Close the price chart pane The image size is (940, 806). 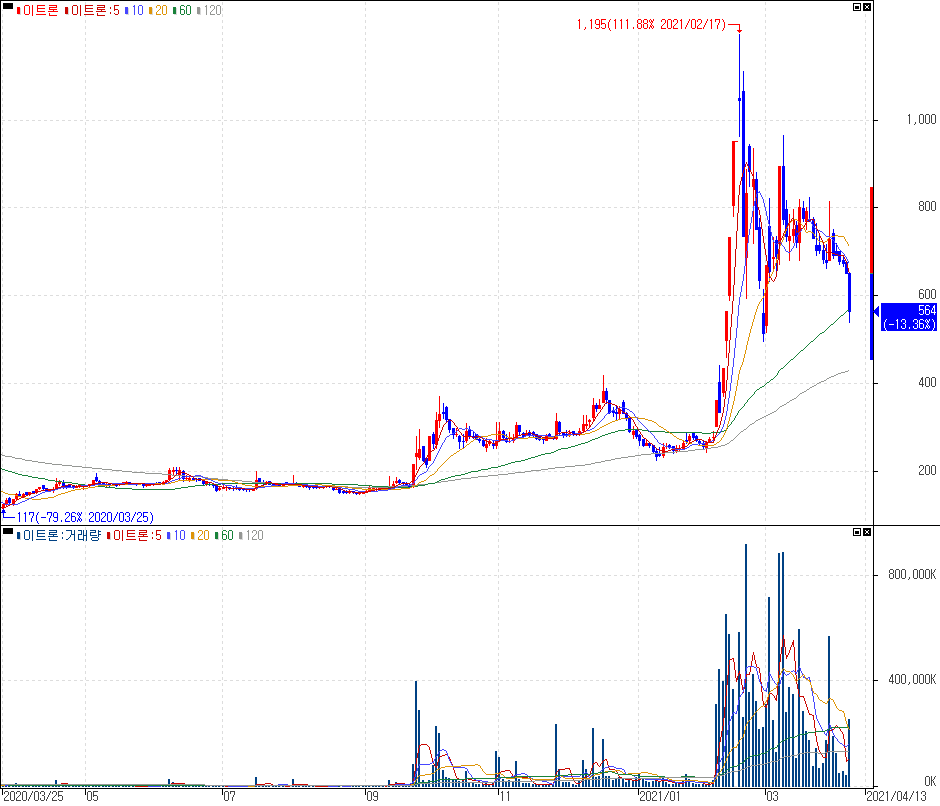click(x=867, y=7)
